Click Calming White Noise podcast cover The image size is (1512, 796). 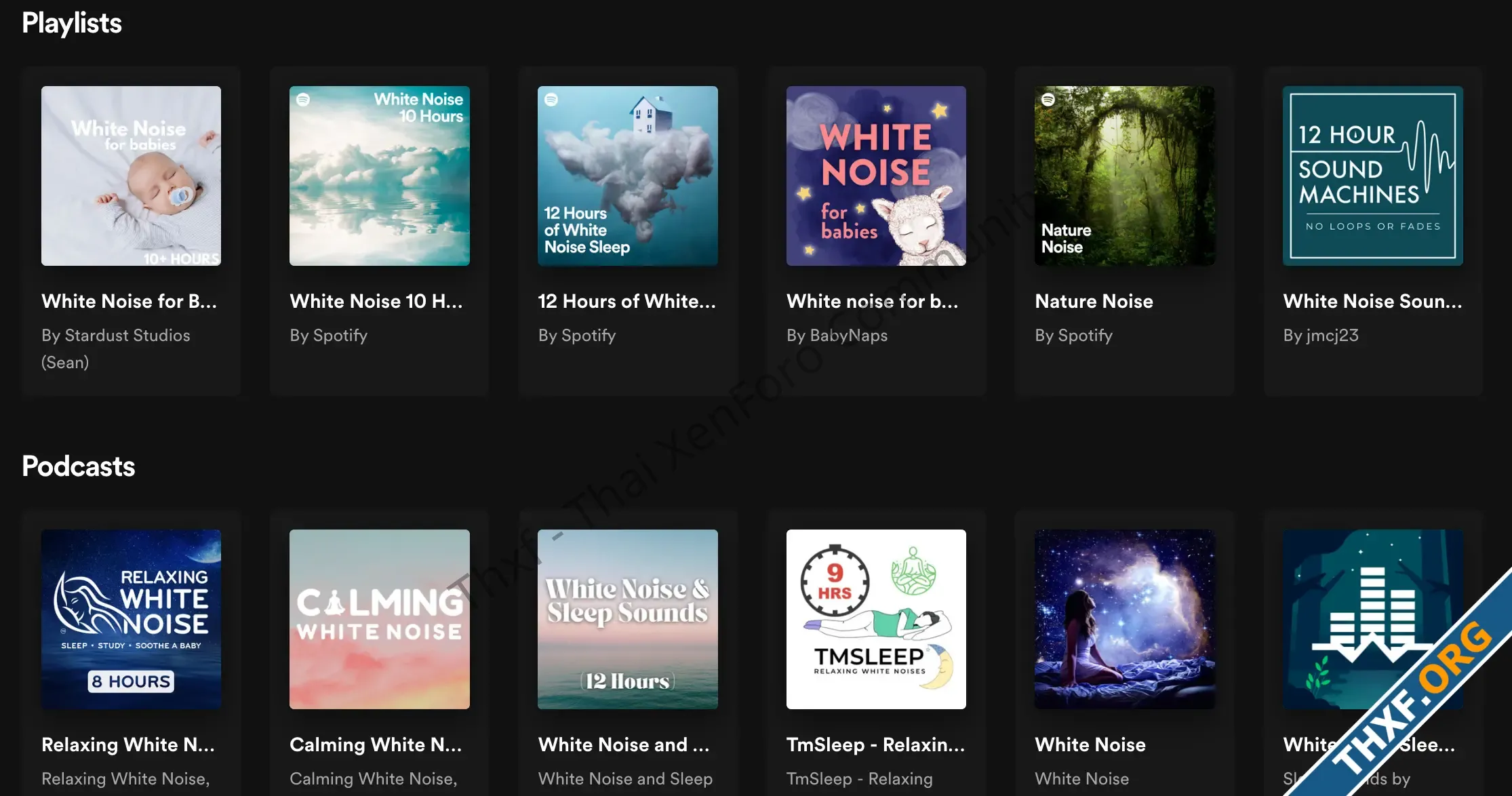coord(379,619)
